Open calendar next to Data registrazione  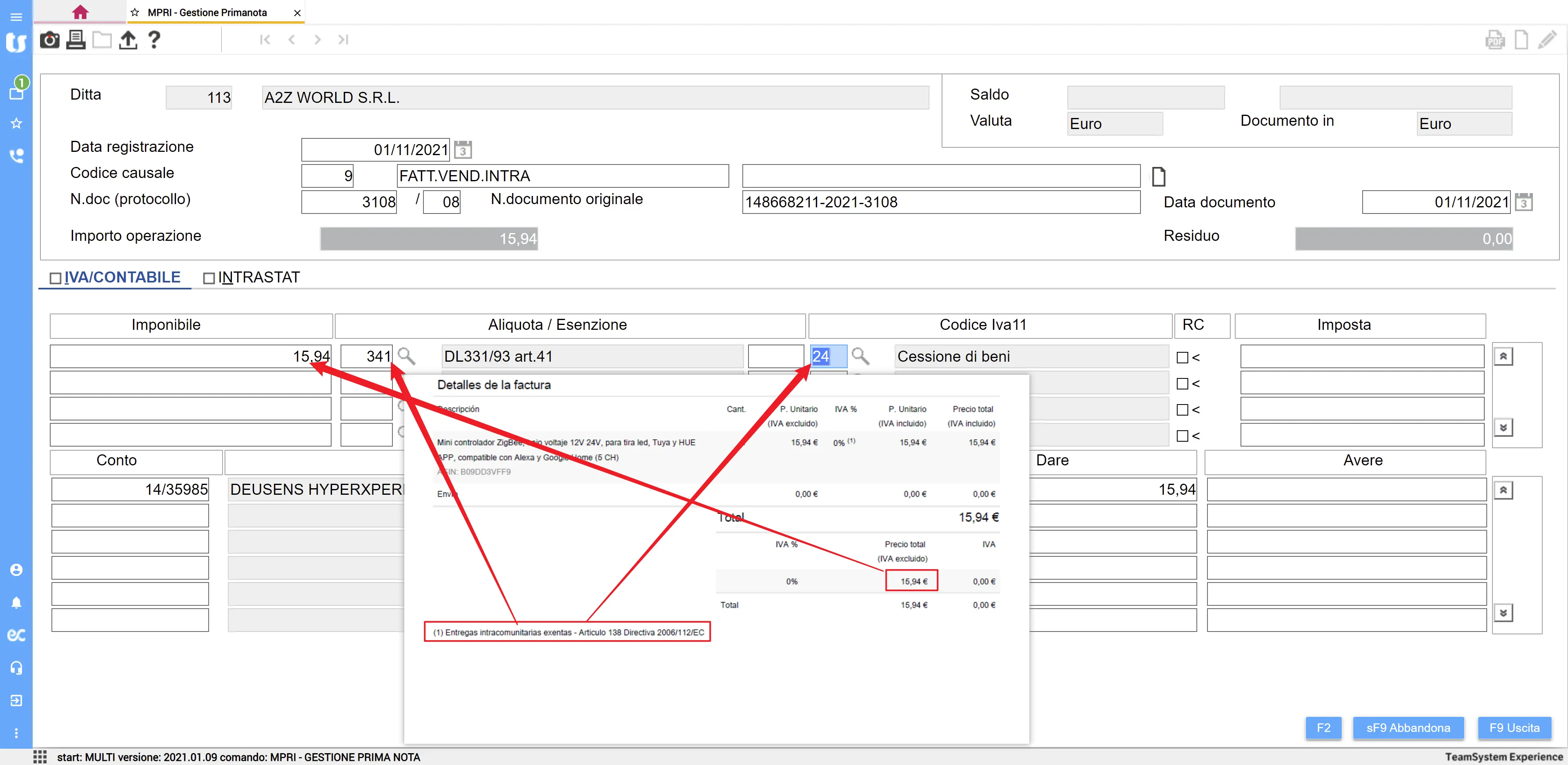click(463, 149)
